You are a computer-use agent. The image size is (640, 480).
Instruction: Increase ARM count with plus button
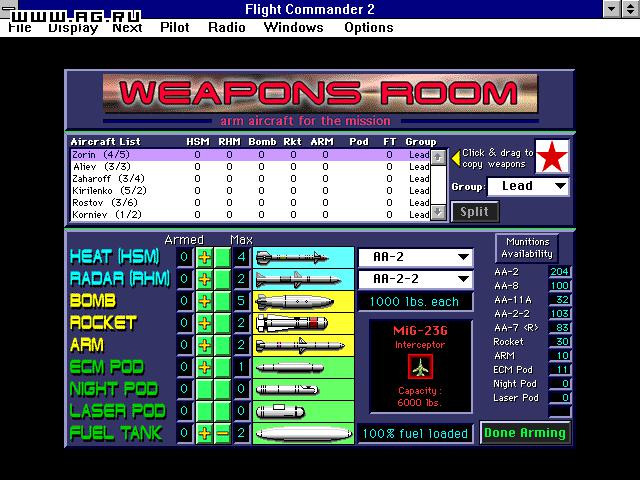[x=204, y=346]
